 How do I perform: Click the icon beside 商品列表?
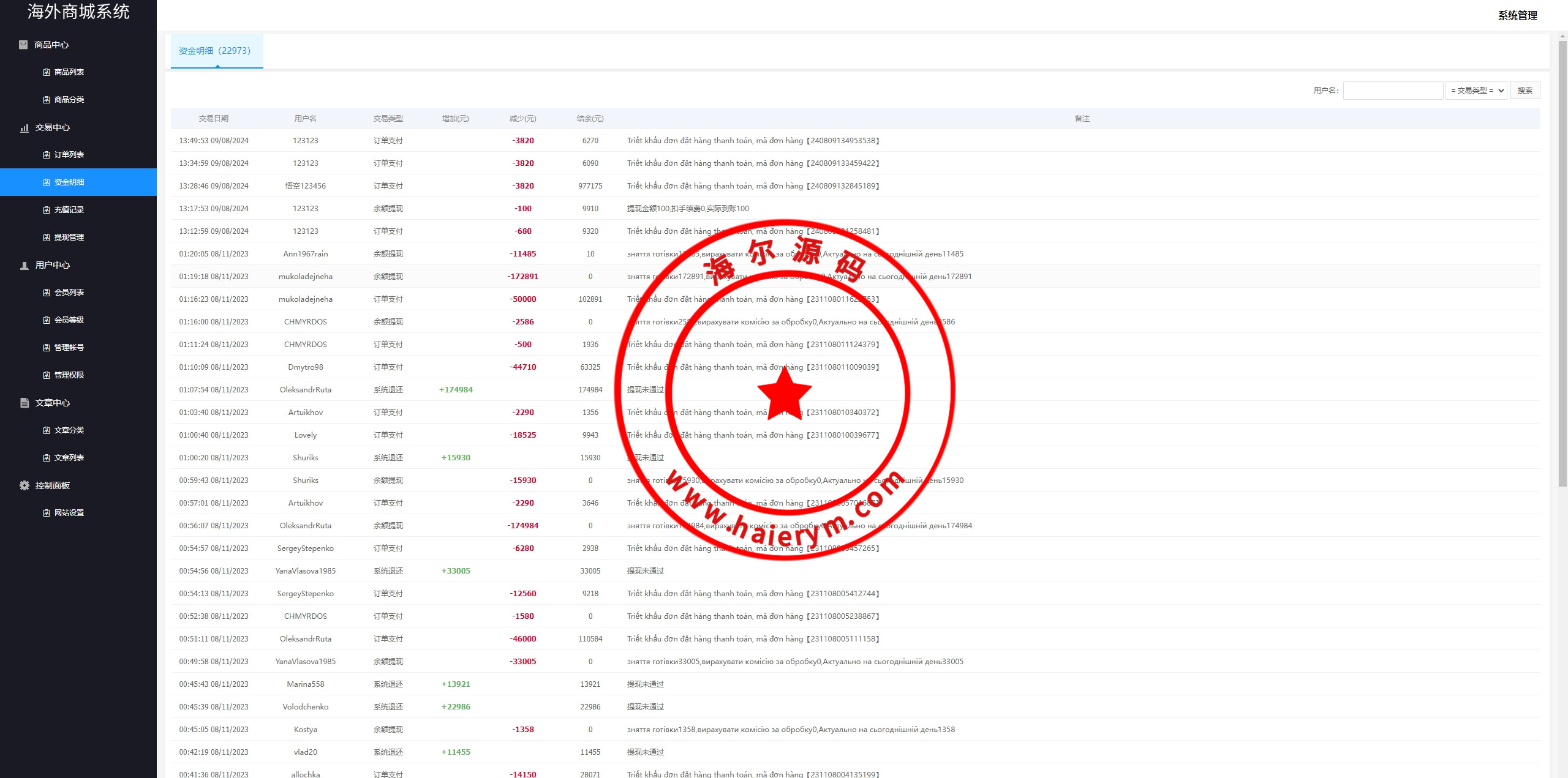pyautogui.click(x=47, y=72)
